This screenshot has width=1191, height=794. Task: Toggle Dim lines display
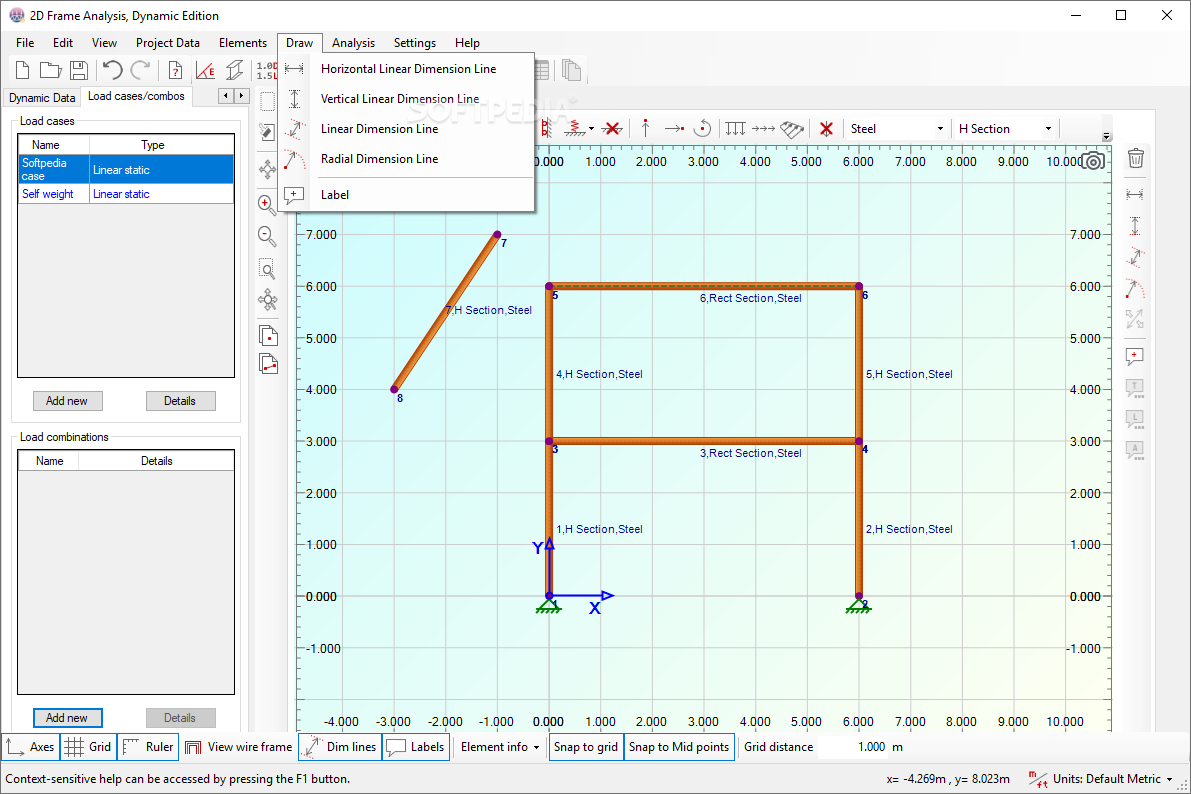click(x=340, y=747)
